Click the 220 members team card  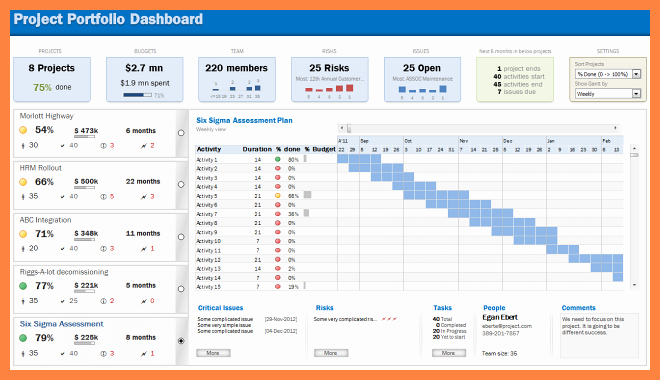237,80
